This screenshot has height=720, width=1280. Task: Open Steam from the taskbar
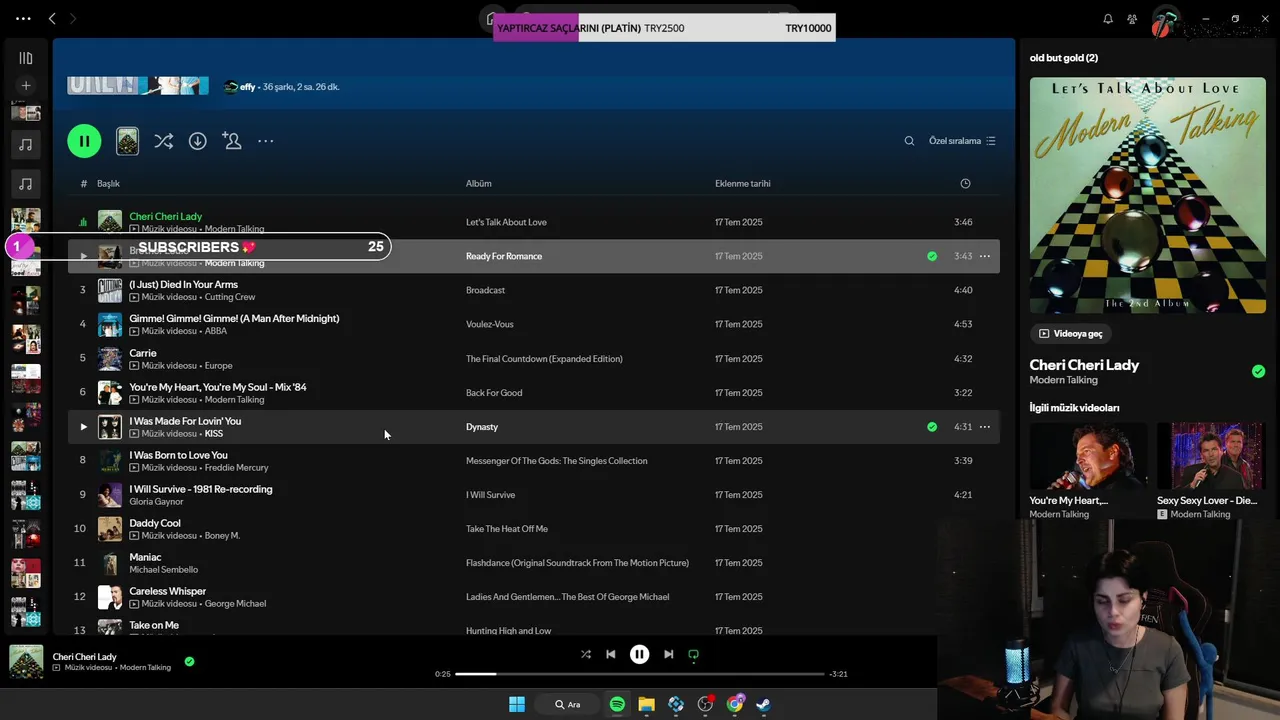click(764, 705)
